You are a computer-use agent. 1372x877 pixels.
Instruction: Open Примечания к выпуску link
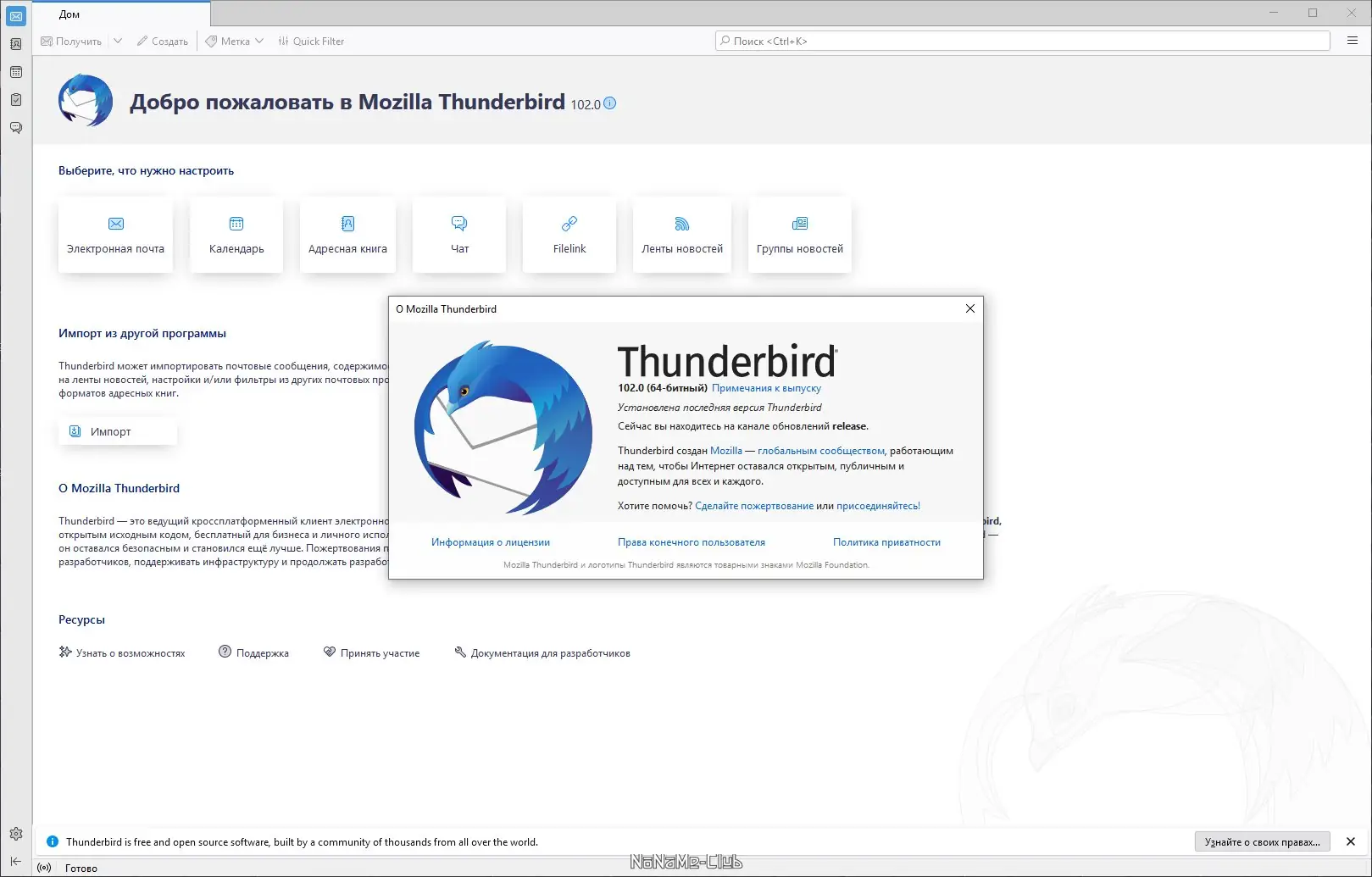point(766,388)
